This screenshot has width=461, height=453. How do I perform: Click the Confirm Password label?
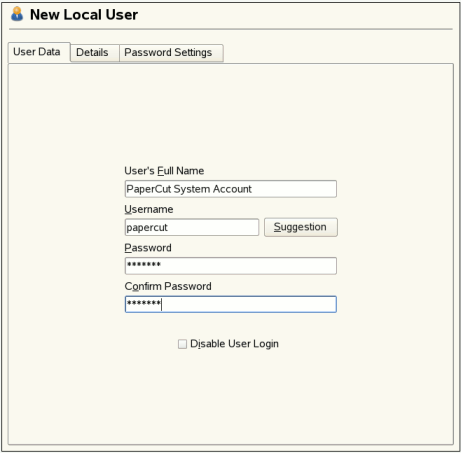168,286
